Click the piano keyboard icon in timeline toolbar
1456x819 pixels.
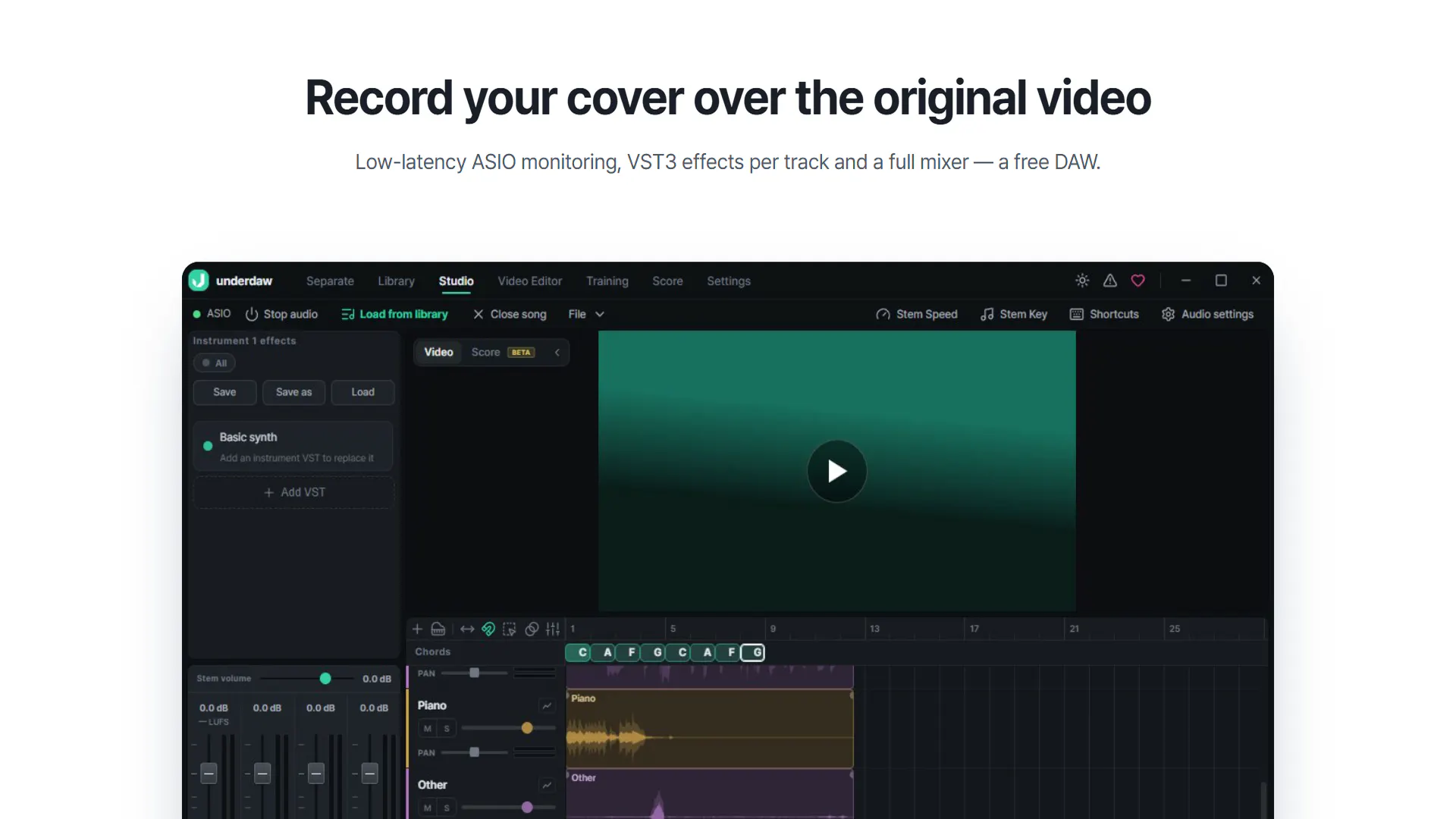pos(438,629)
